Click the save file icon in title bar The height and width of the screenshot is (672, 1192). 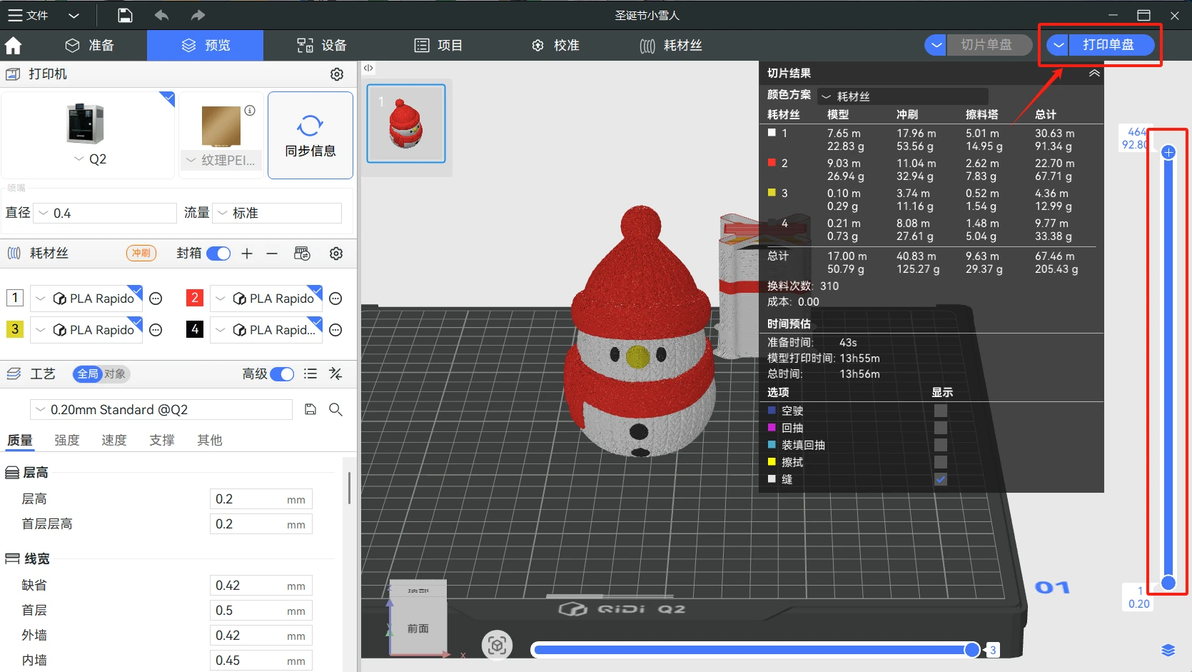tap(125, 15)
